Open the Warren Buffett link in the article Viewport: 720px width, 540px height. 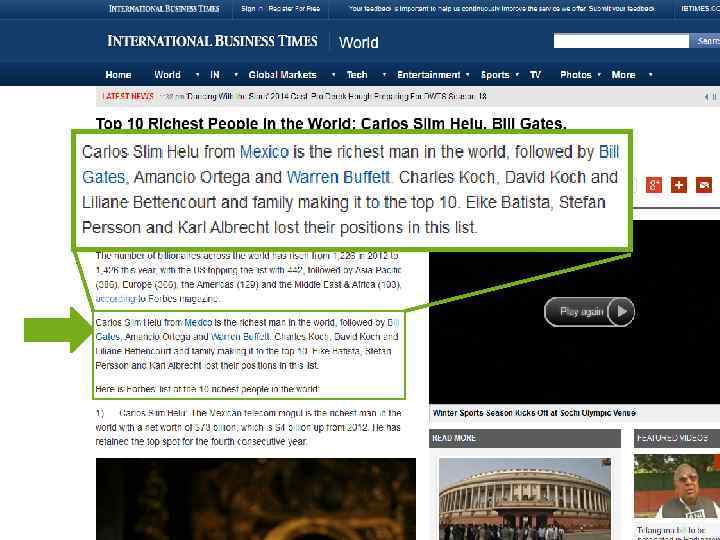(x=240, y=337)
